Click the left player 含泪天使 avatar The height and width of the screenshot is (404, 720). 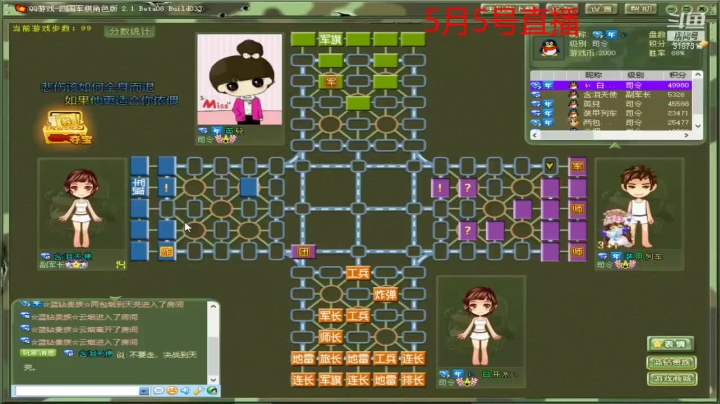(82, 204)
